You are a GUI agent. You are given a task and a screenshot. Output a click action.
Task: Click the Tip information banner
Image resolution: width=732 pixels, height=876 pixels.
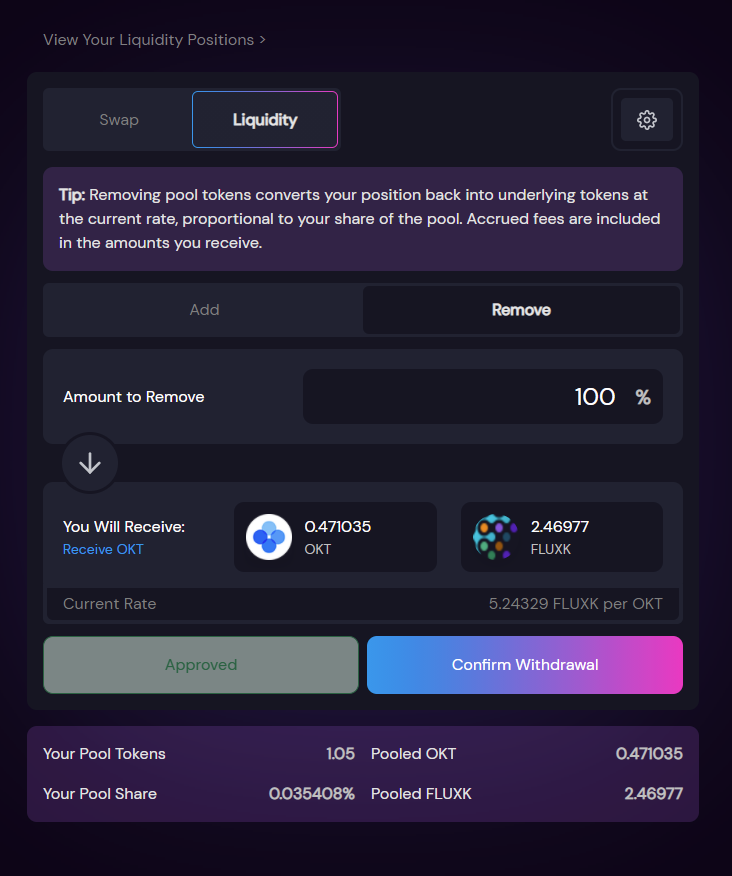tap(363, 219)
